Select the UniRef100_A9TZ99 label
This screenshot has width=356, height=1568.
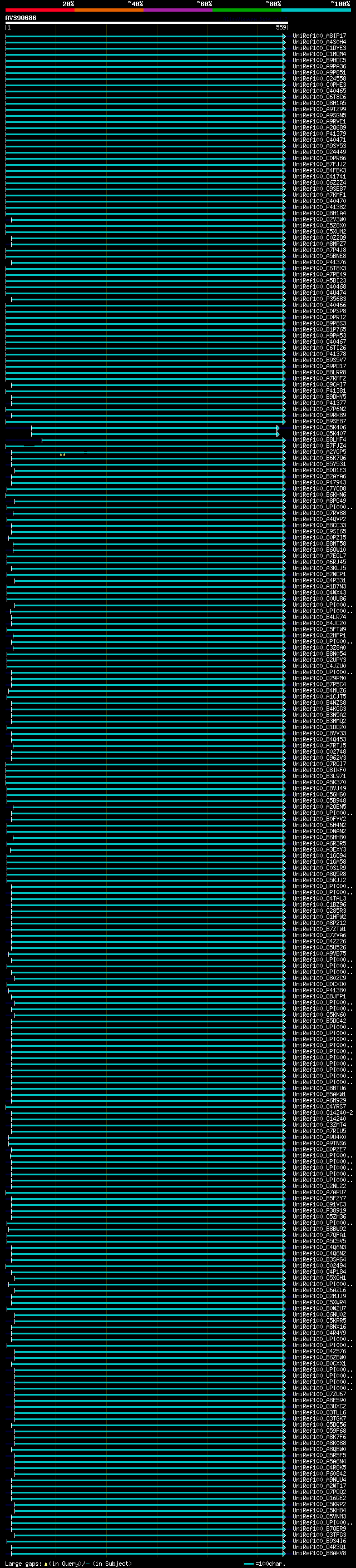pyautogui.click(x=319, y=110)
